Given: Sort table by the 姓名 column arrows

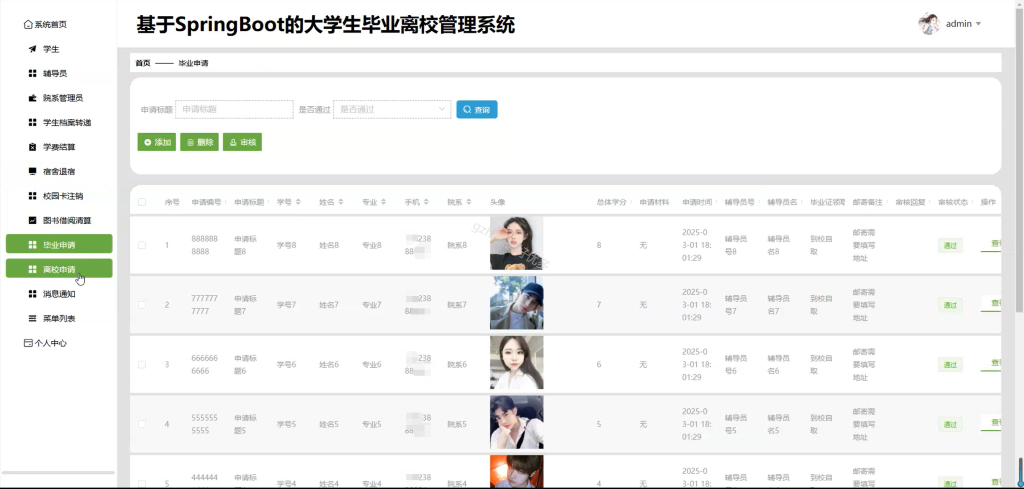Looking at the screenshot, I should pos(341,202).
